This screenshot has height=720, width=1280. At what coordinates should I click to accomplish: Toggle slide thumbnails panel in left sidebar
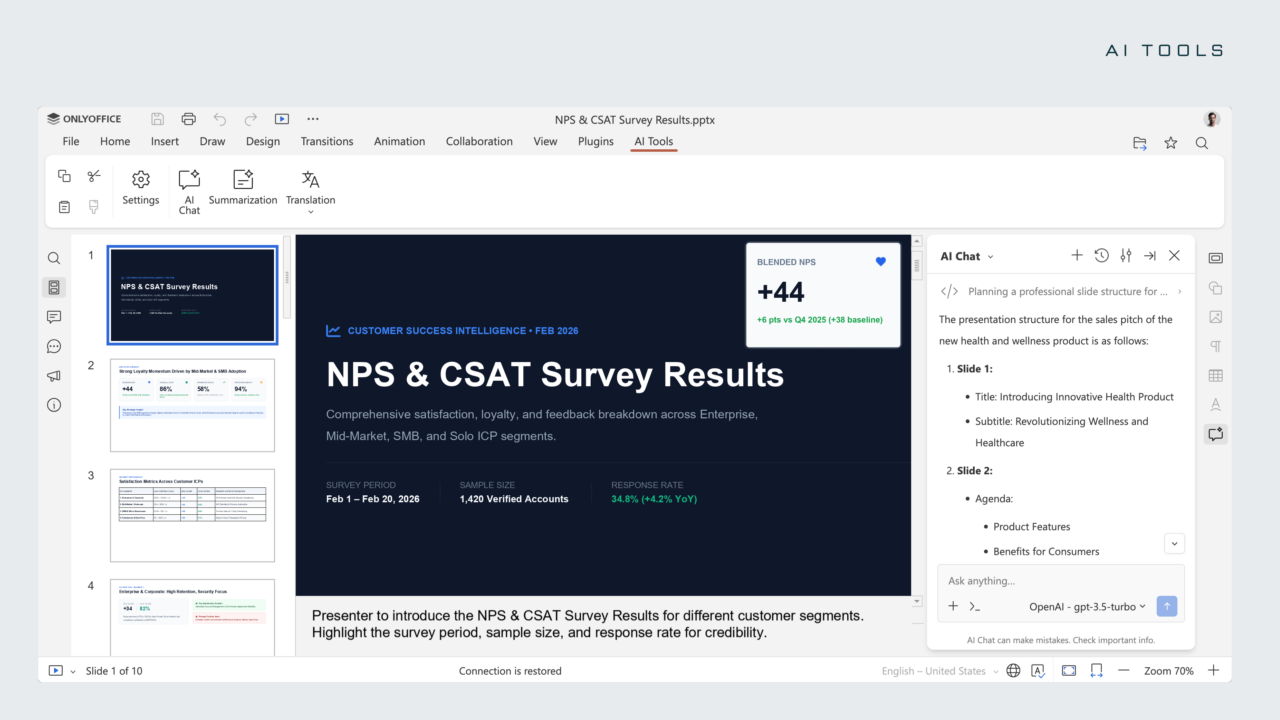point(54,288)
